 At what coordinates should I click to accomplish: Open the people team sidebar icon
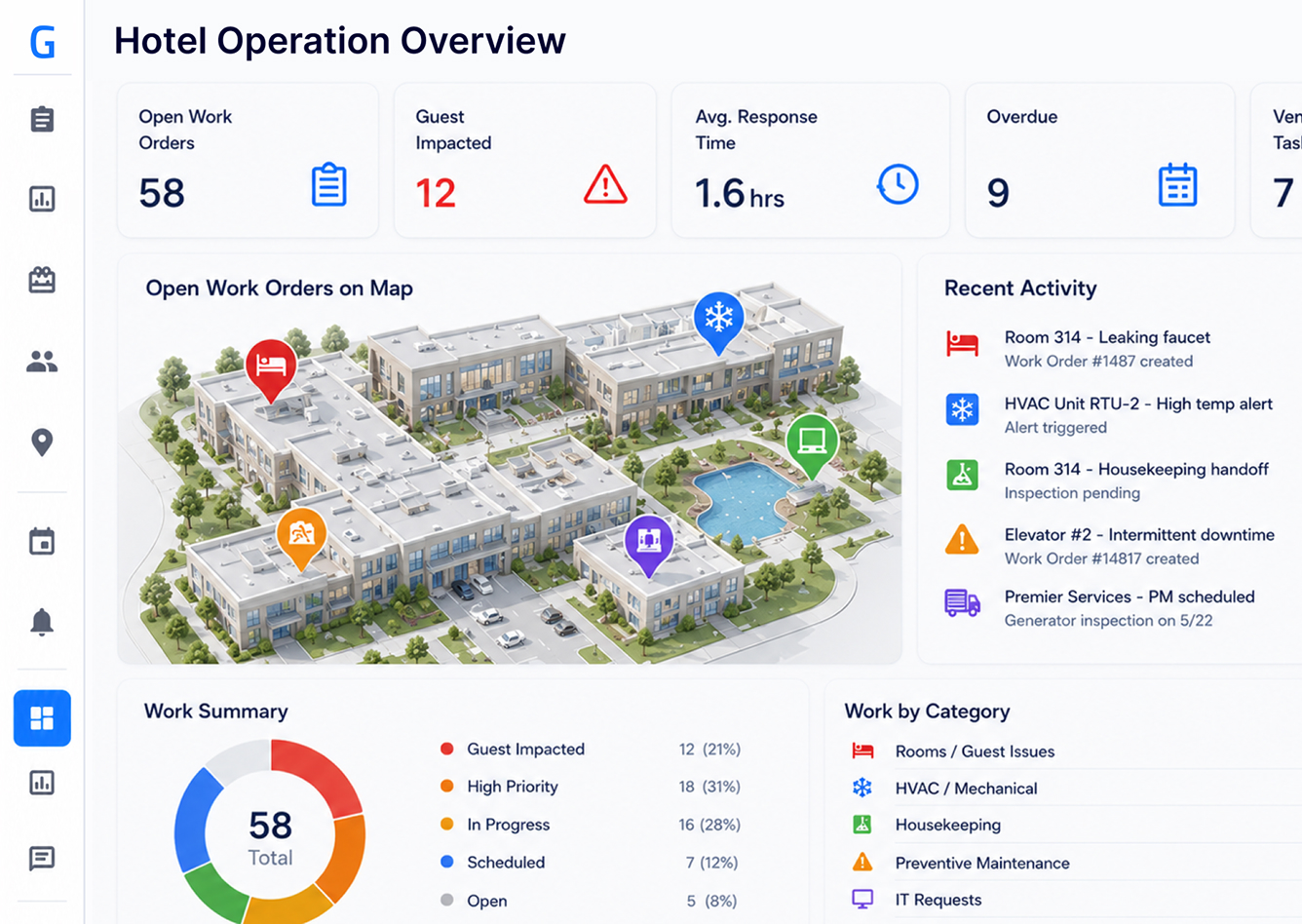pos(42,362)
